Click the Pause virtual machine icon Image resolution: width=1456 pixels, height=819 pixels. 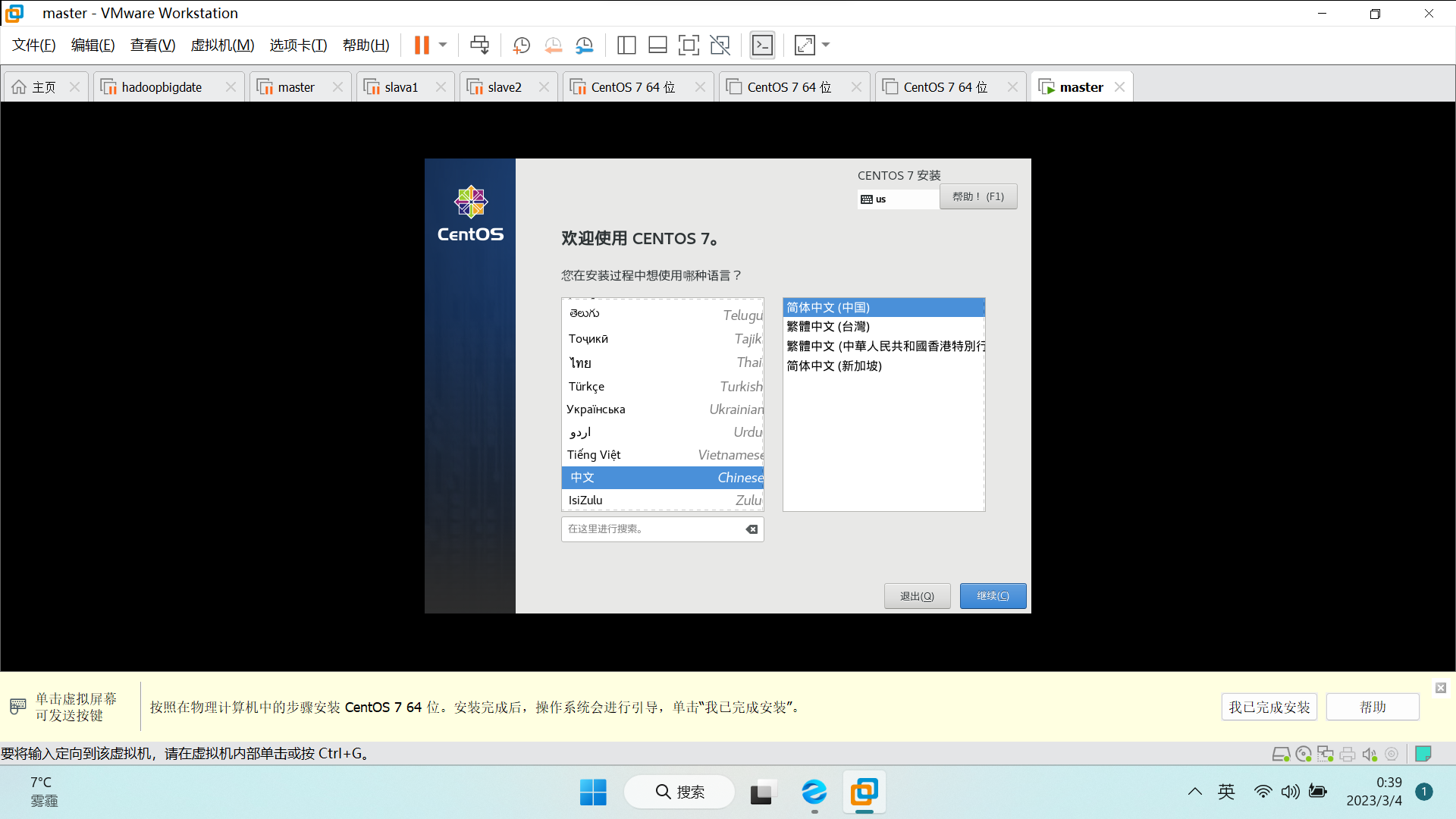422,45
